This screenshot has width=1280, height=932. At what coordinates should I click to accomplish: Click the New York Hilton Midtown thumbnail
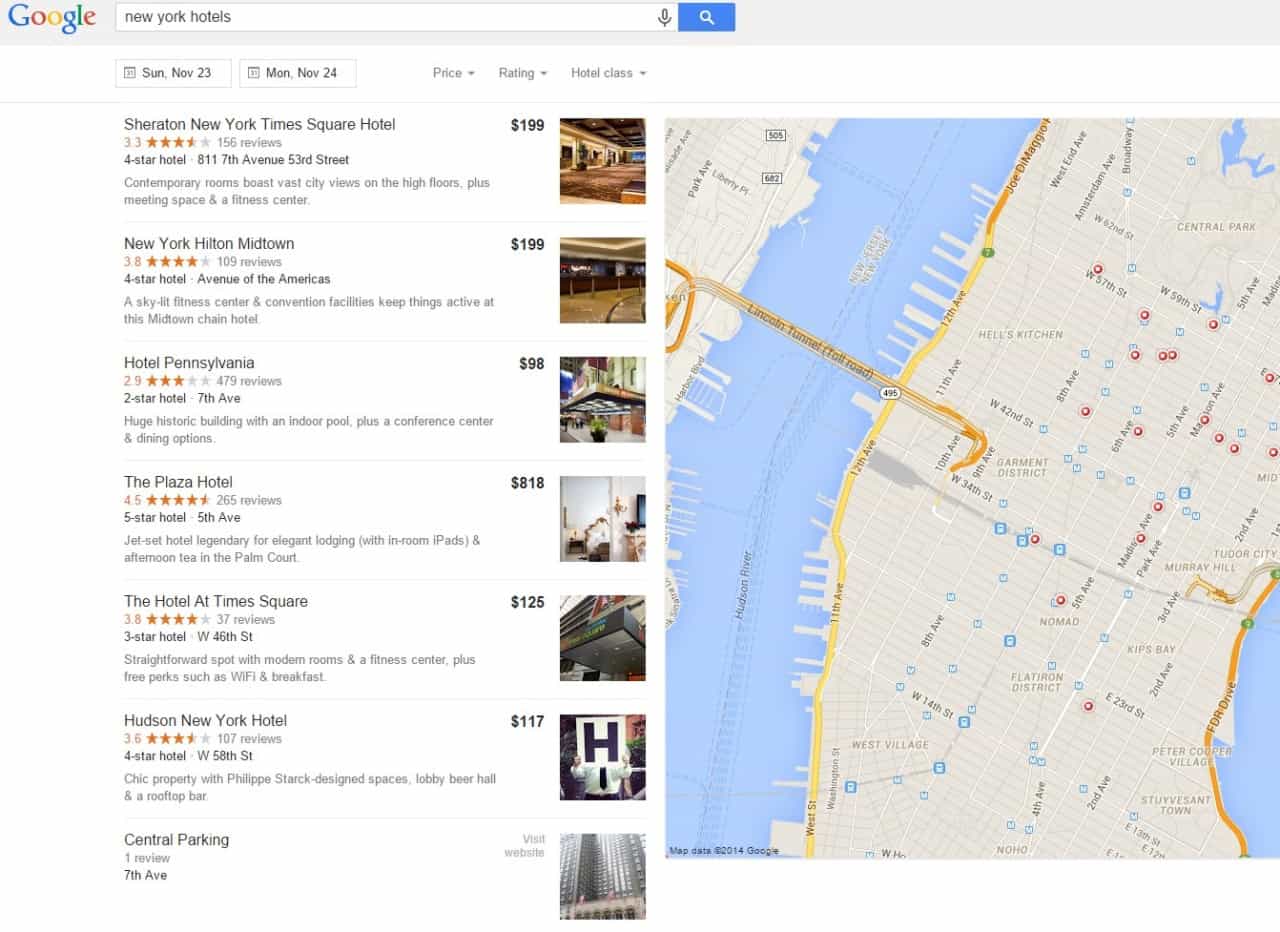coord(602,280)
